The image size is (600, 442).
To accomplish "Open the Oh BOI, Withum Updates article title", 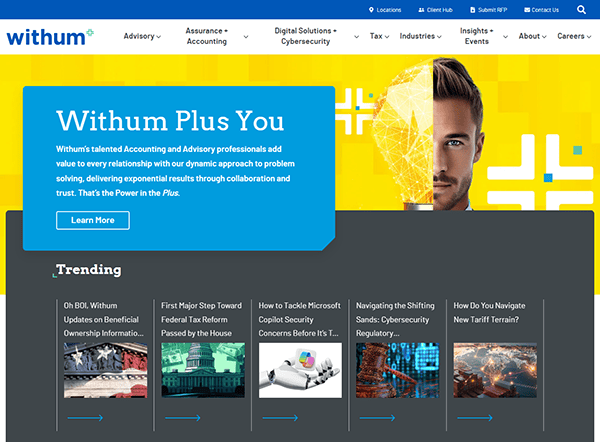I will click(103, 319).
